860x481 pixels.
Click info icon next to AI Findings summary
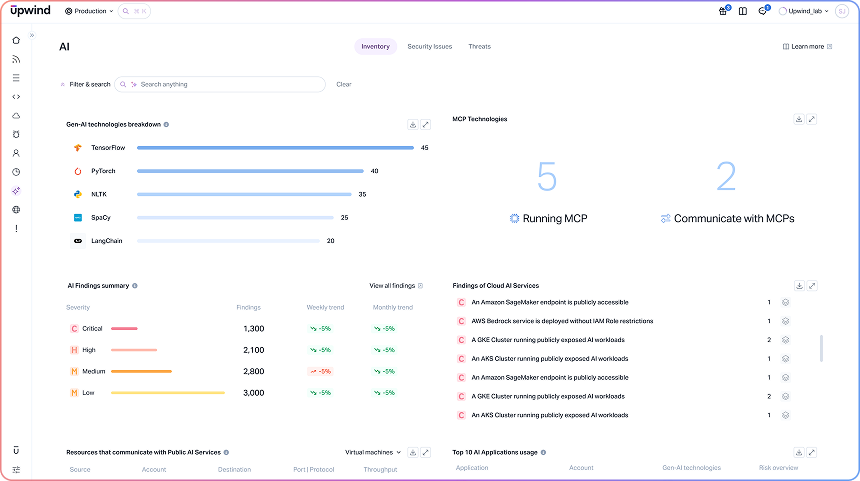point(135,286)
